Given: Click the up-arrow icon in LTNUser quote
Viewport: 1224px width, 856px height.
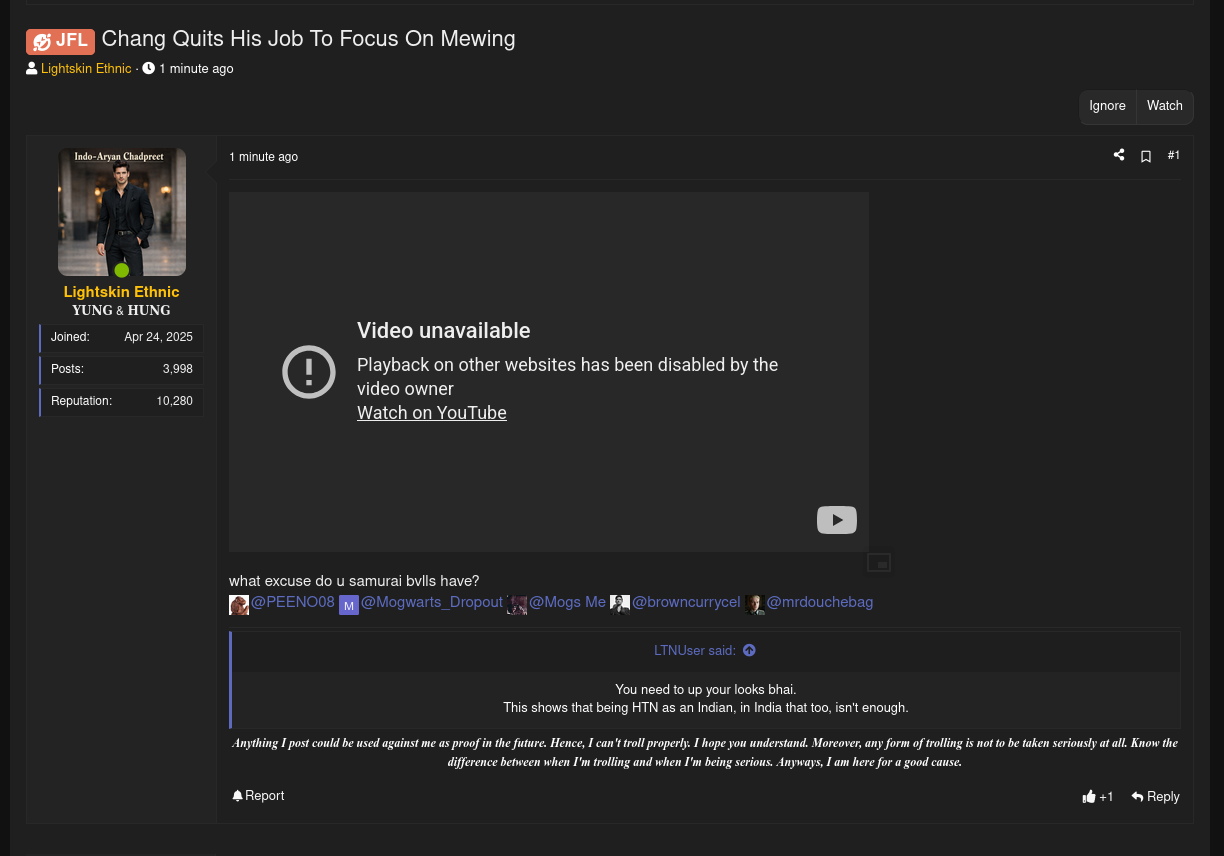Looking at the screenshot, I should click(749, 651).
